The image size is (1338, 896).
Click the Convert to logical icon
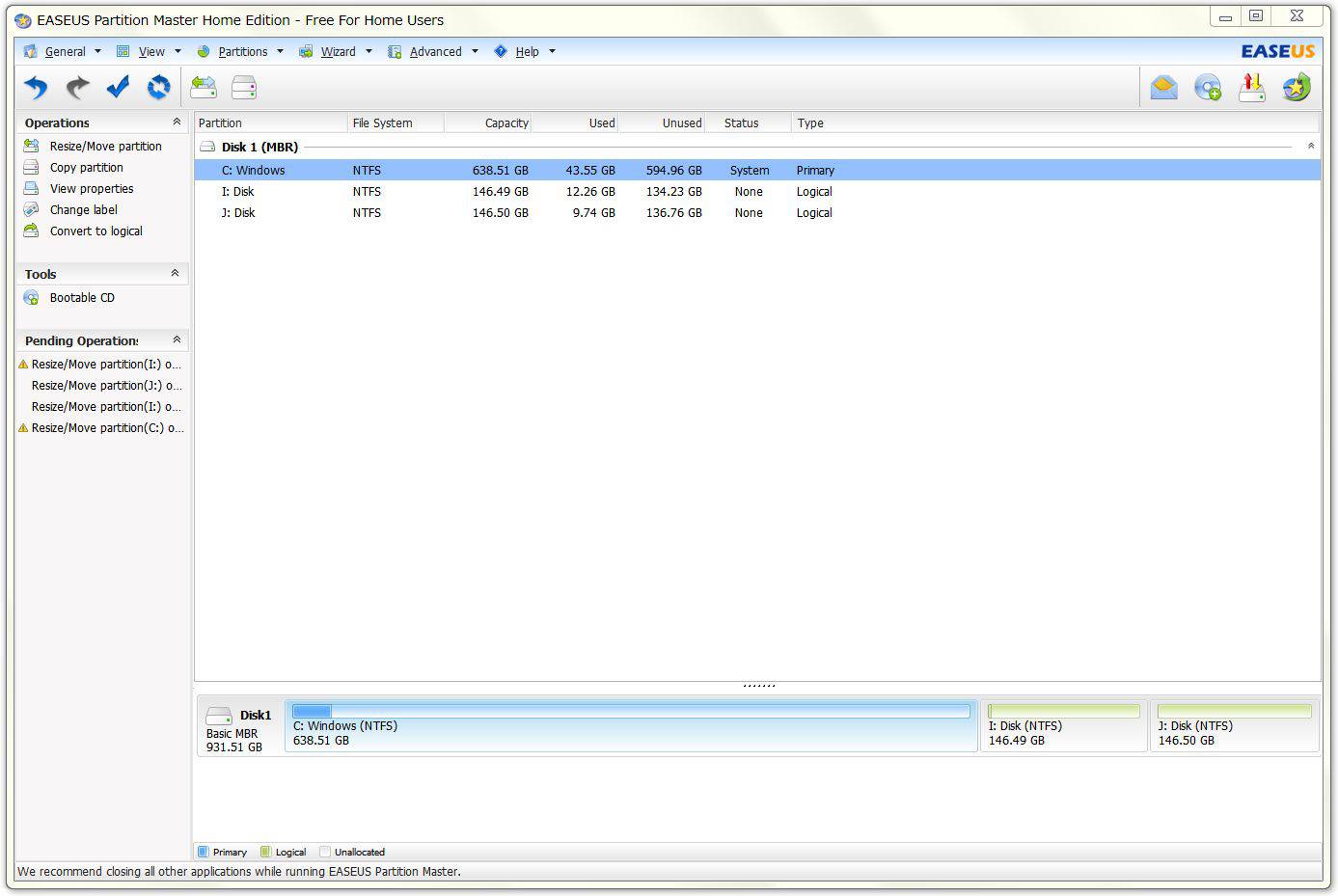coord(31,231)
